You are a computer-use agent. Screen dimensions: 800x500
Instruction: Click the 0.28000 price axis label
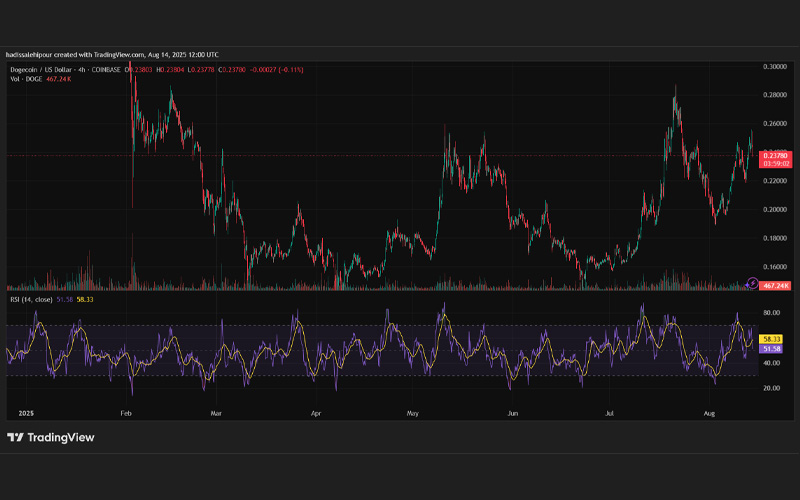[x=774, y=95]
